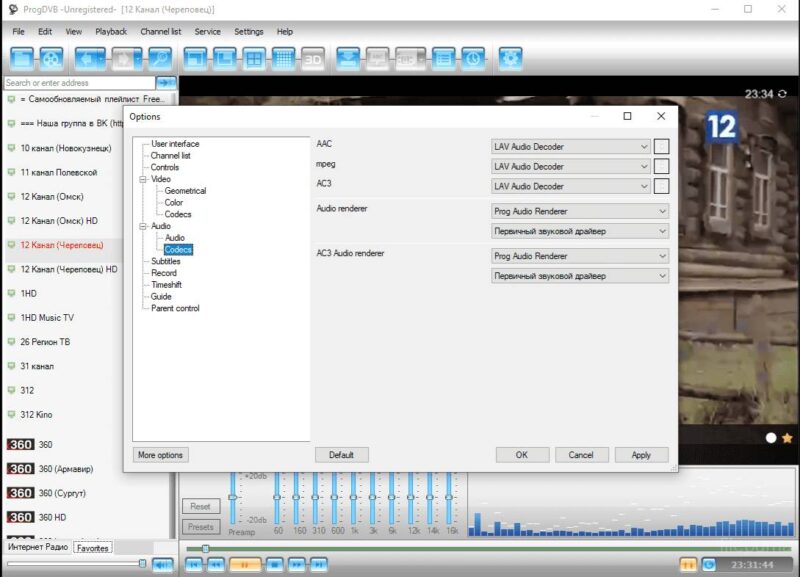
Task: Click the More options button
Action: coord(160,454)
